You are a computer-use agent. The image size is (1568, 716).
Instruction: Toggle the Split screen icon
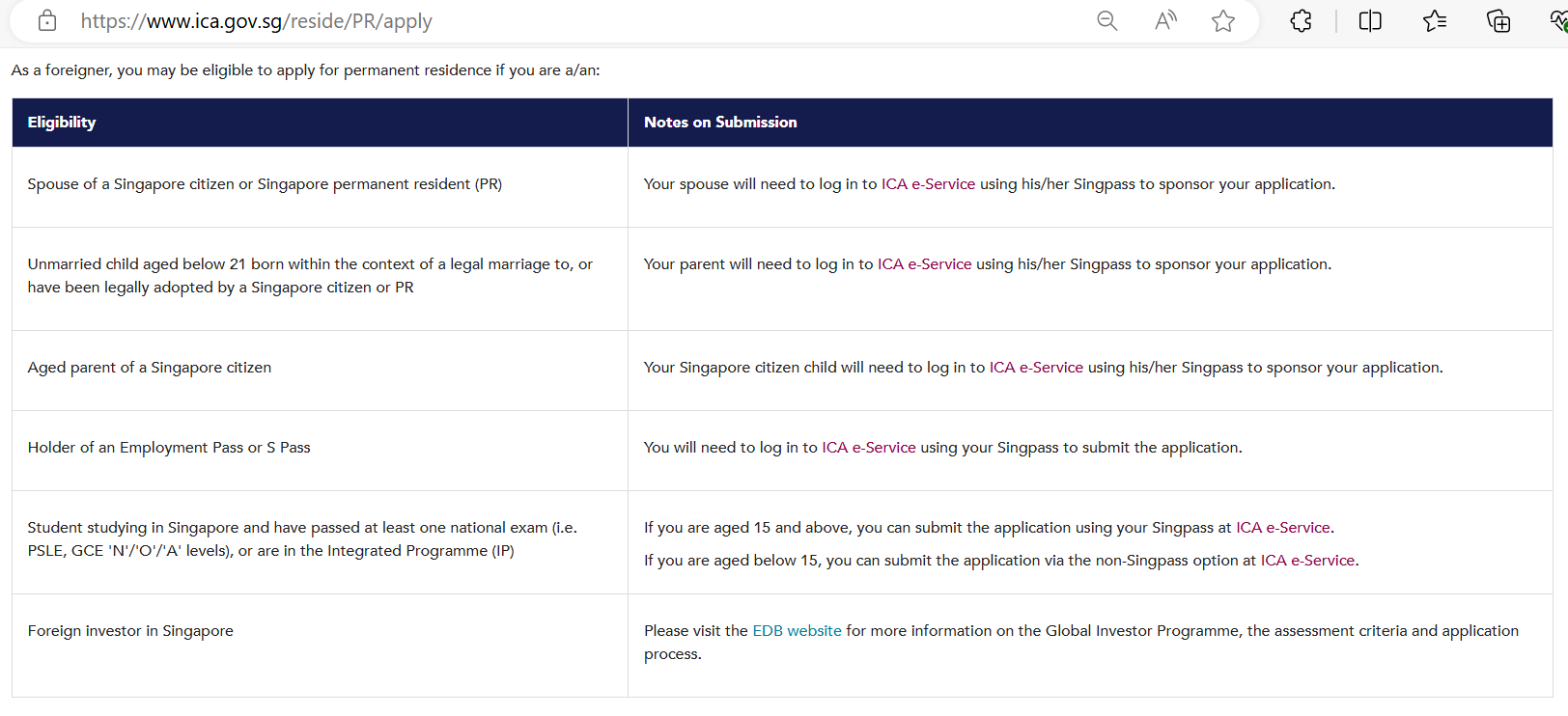1370,20
